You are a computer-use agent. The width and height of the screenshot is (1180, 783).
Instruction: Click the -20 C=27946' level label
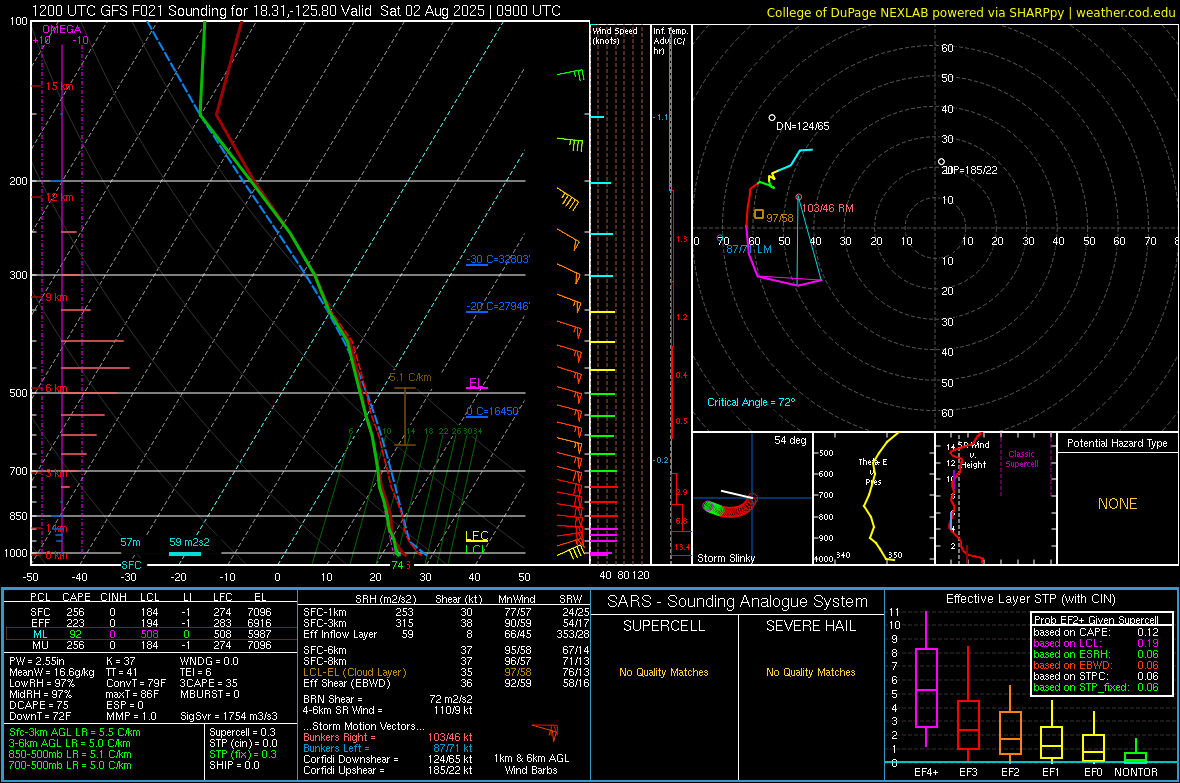(498, 306)
